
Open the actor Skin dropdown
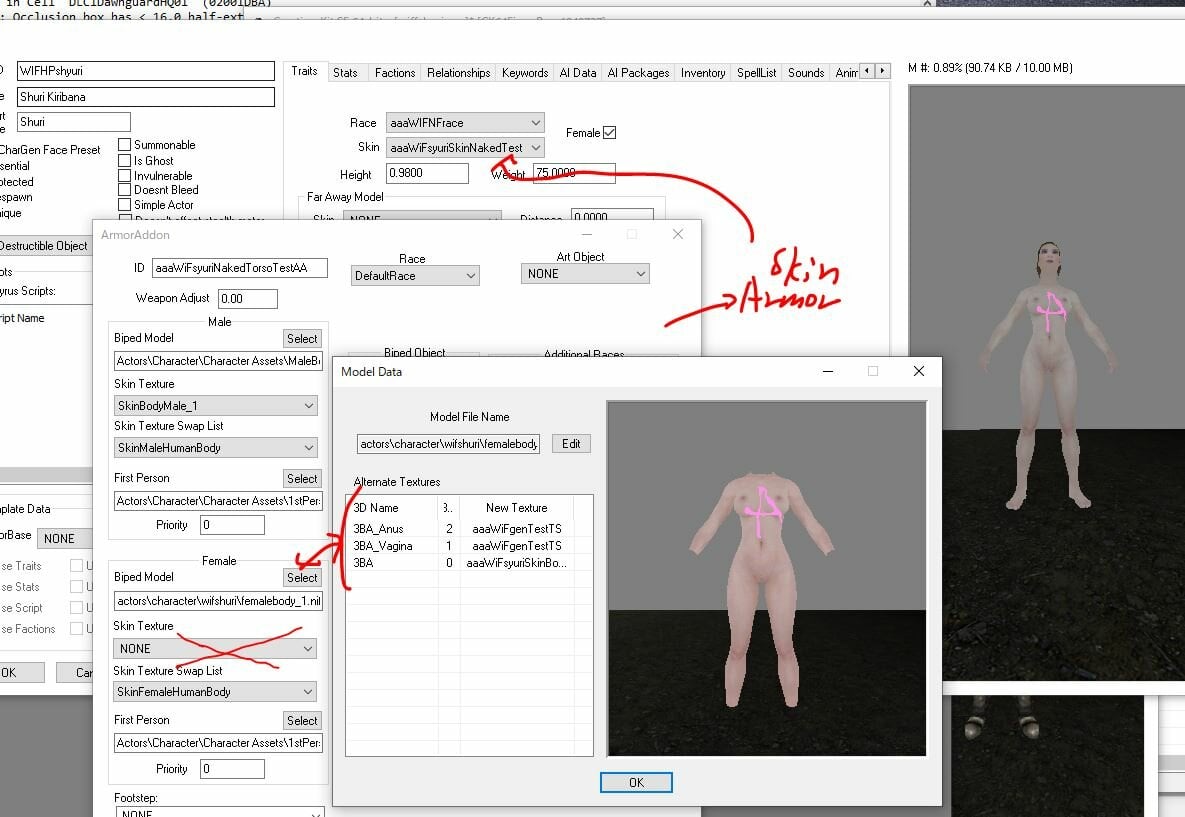click(465, 147)
